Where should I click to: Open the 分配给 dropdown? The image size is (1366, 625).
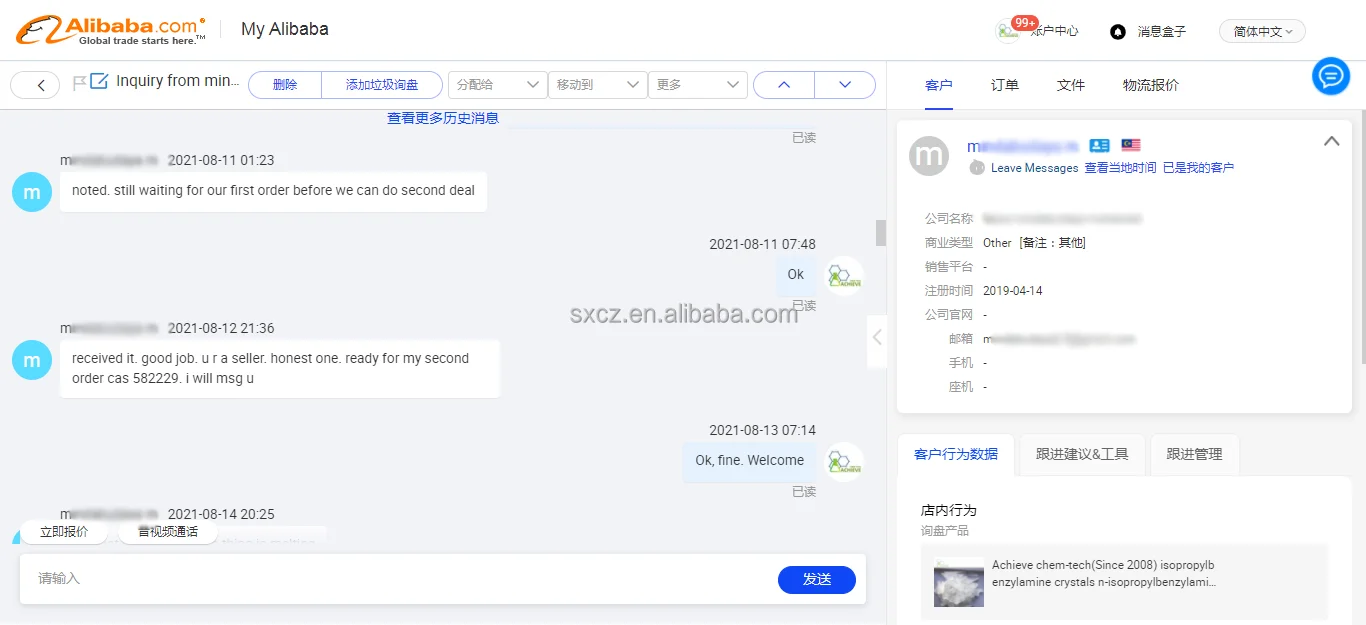coord(497,85)
